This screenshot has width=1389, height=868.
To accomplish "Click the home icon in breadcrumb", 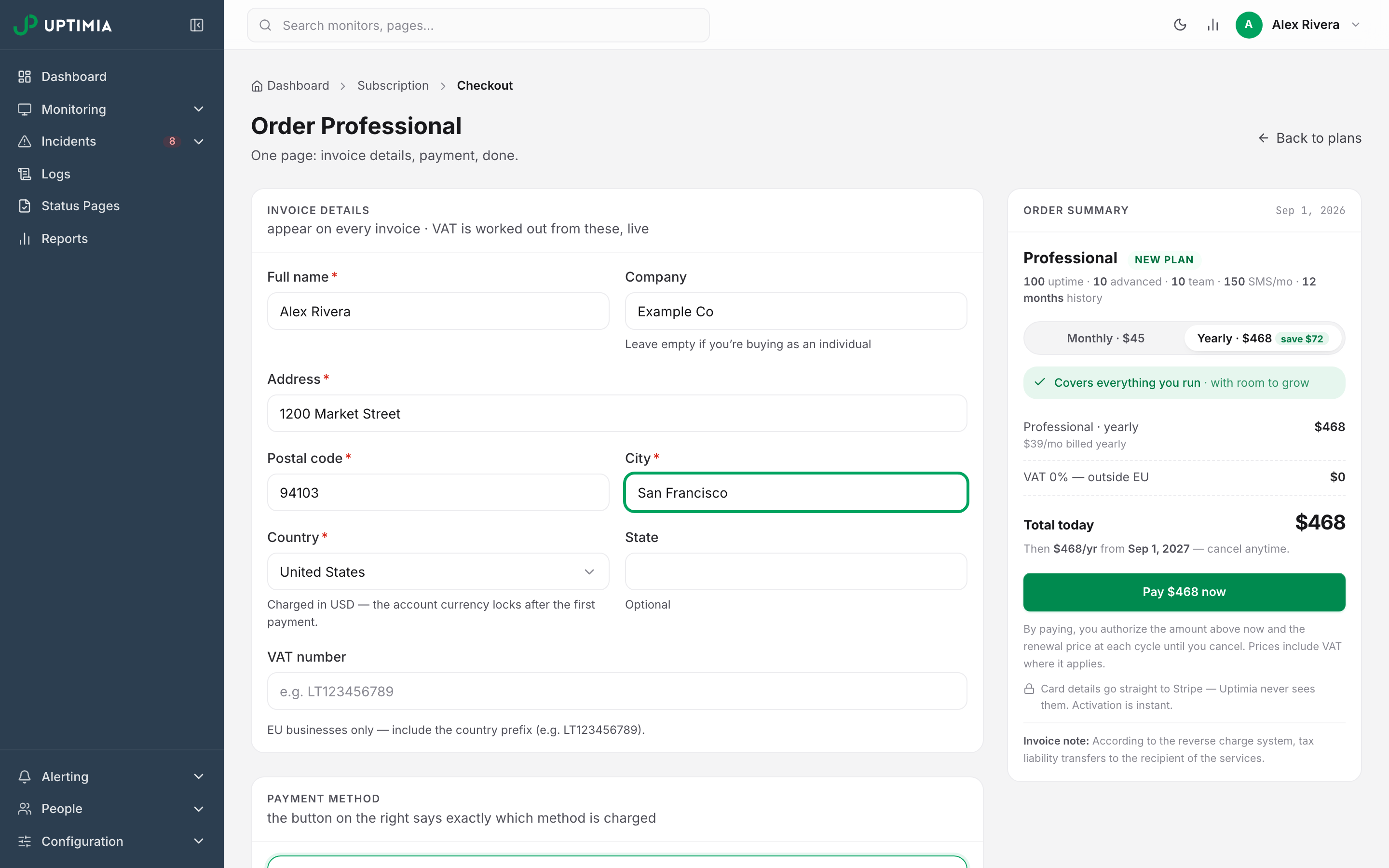I will (257, 86).
